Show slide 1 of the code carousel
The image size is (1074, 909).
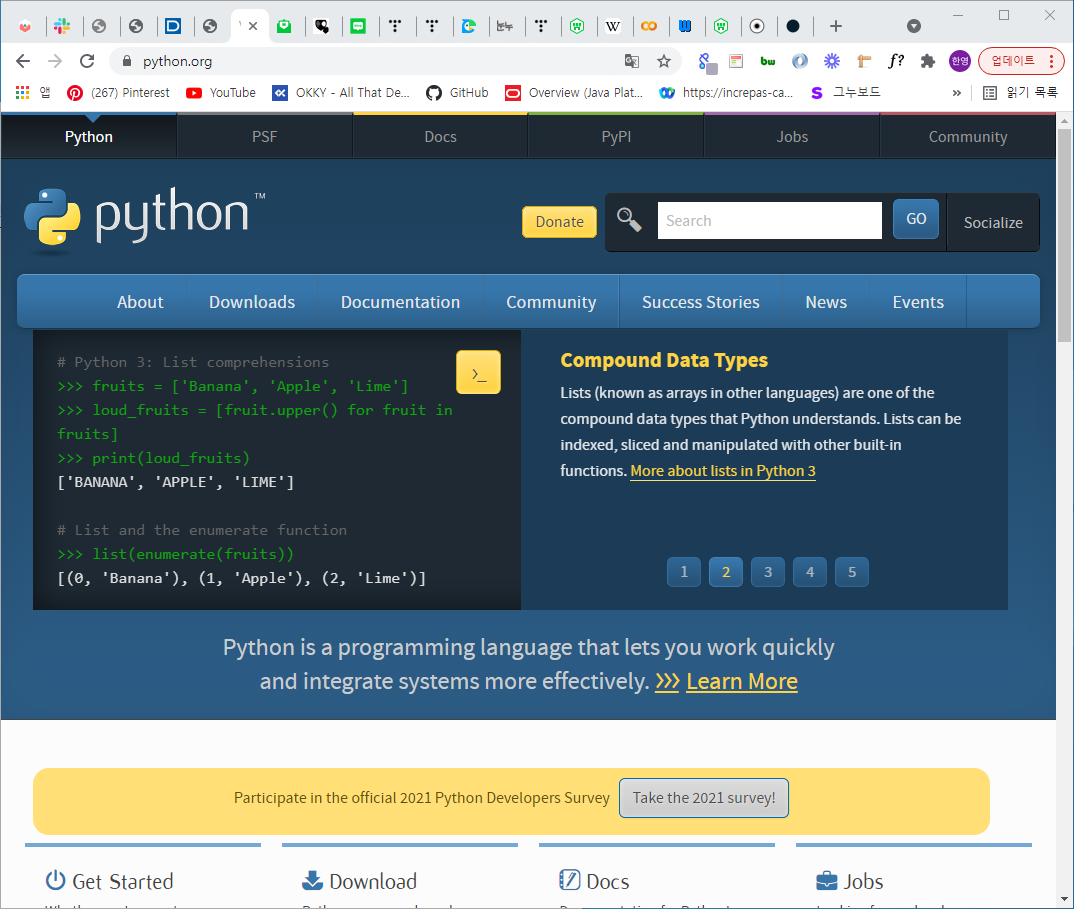coord(684,572)
